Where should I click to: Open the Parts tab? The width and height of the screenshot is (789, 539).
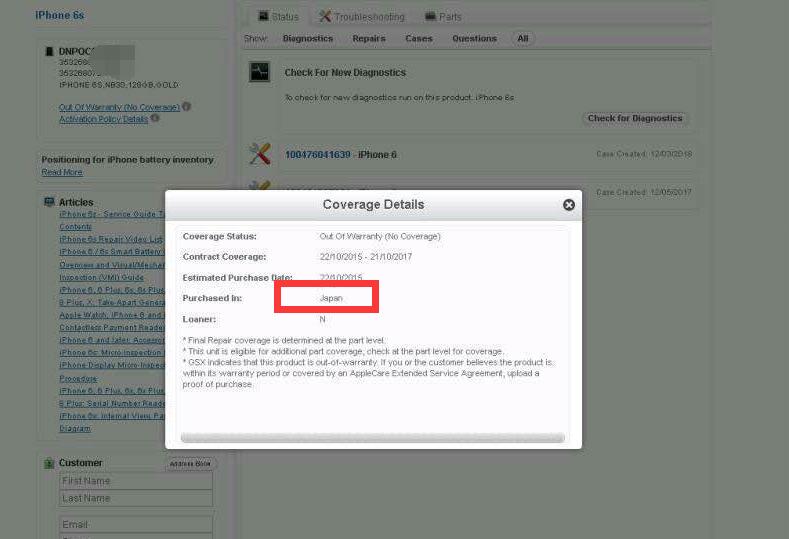pyautogui.click(x=443, y=17)
